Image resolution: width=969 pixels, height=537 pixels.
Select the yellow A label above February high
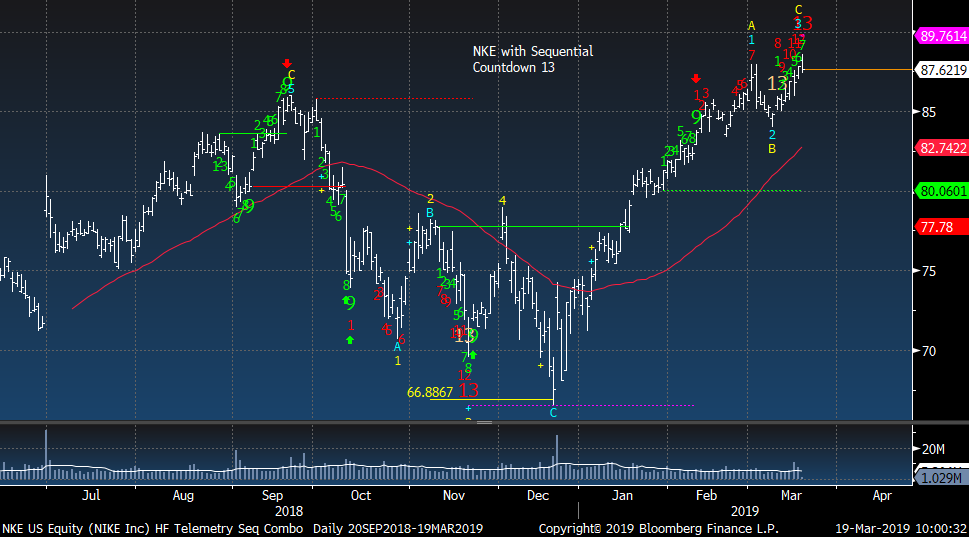coord(751,26)
